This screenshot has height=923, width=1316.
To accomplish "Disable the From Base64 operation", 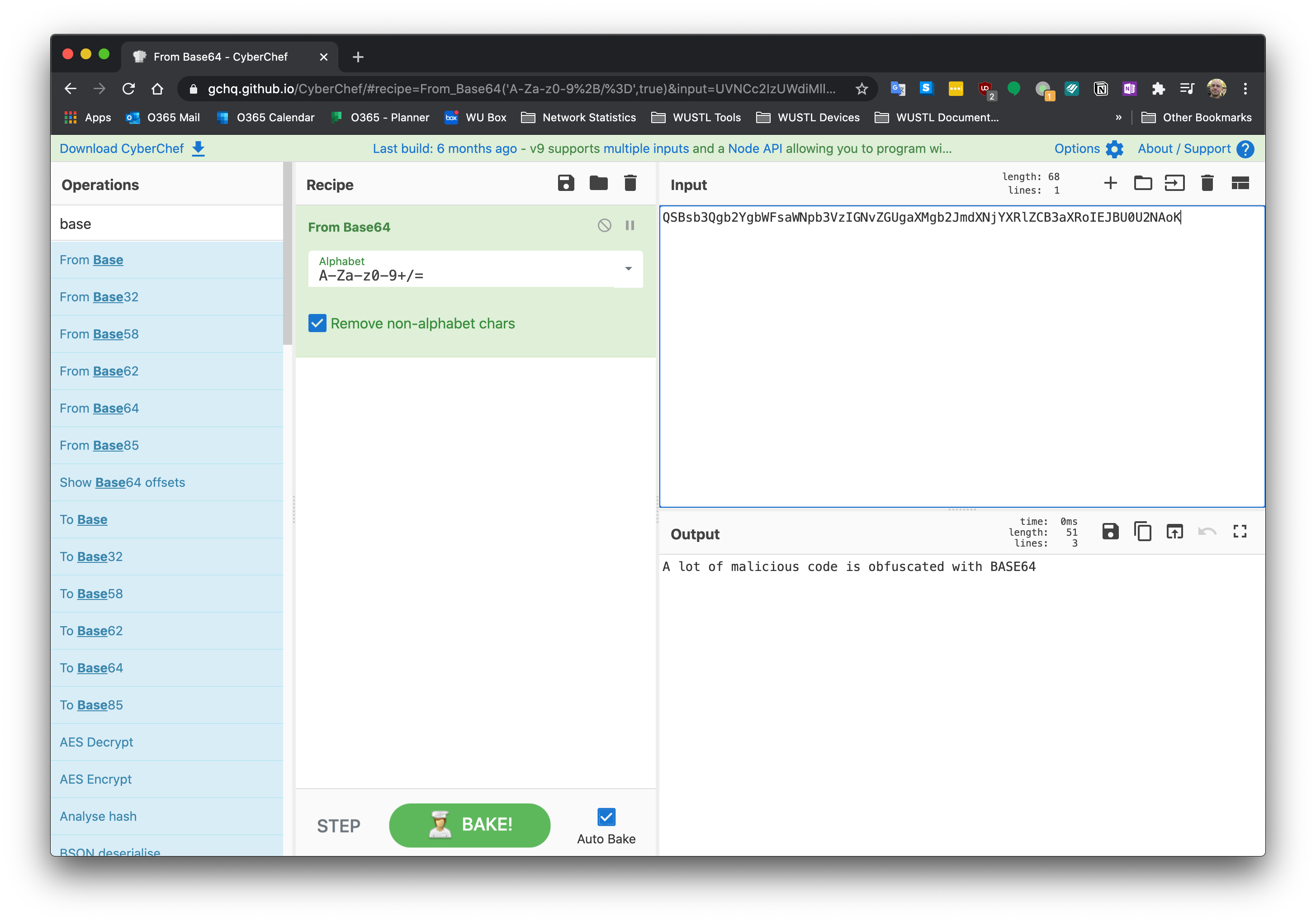I will [604, 226].
